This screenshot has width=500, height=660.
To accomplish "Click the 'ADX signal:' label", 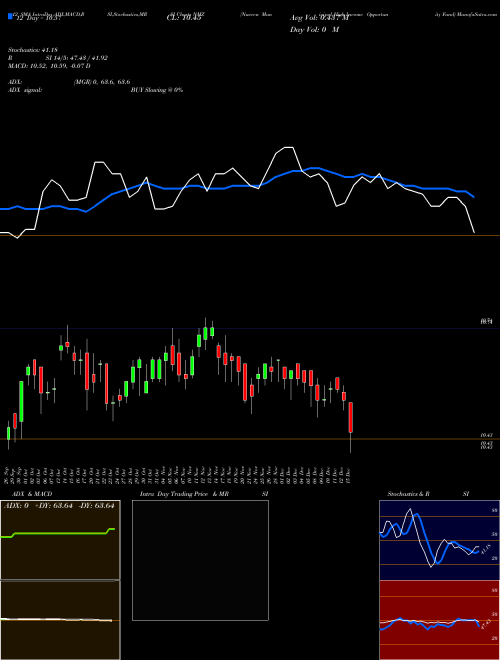I will point(25,90).
